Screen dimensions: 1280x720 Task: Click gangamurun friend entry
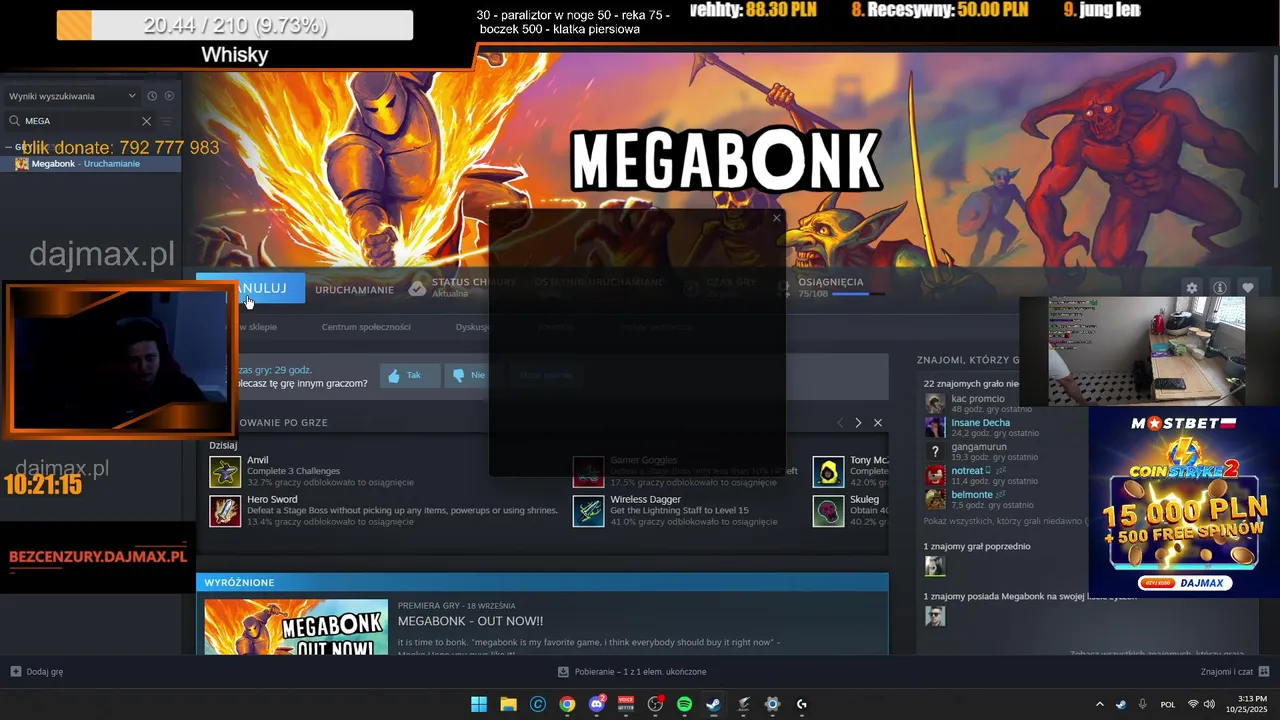[x=980, y=451]
